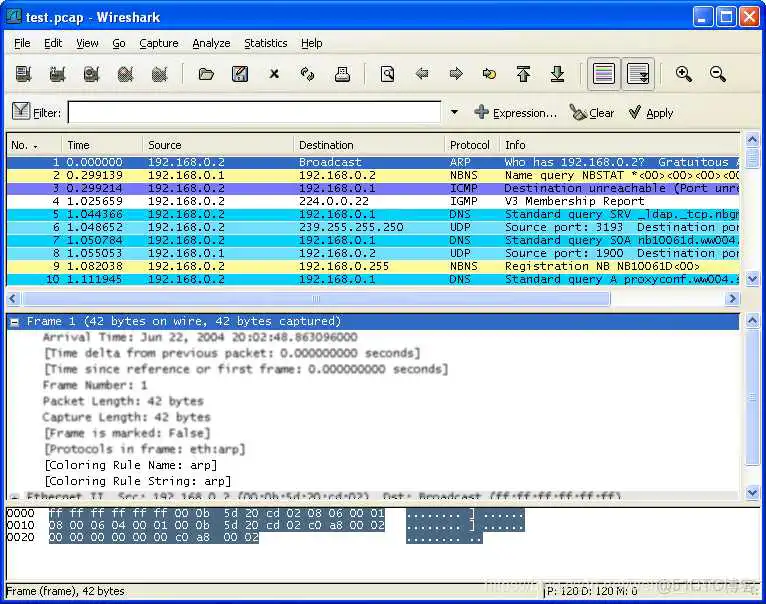Click the Reload capture file icon
The width and height of the screenshot is (766, 604).
308,74
